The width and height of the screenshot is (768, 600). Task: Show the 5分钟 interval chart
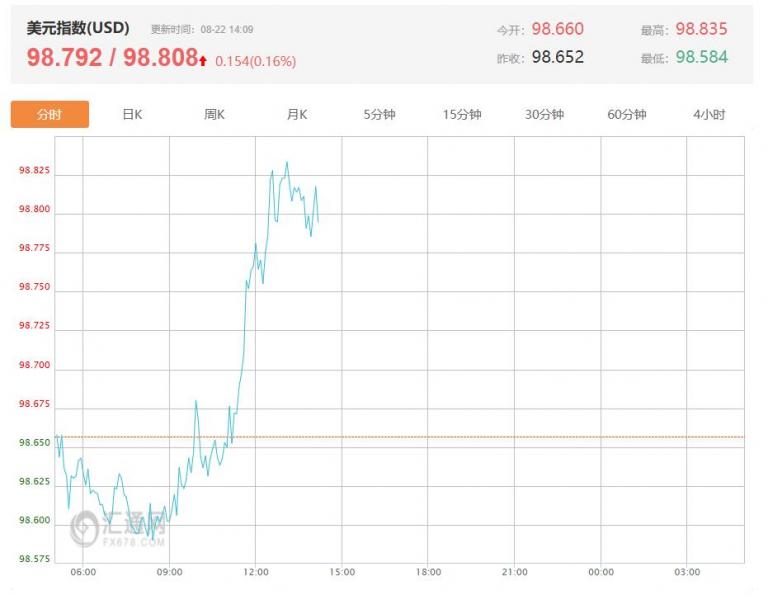(379, 114)
